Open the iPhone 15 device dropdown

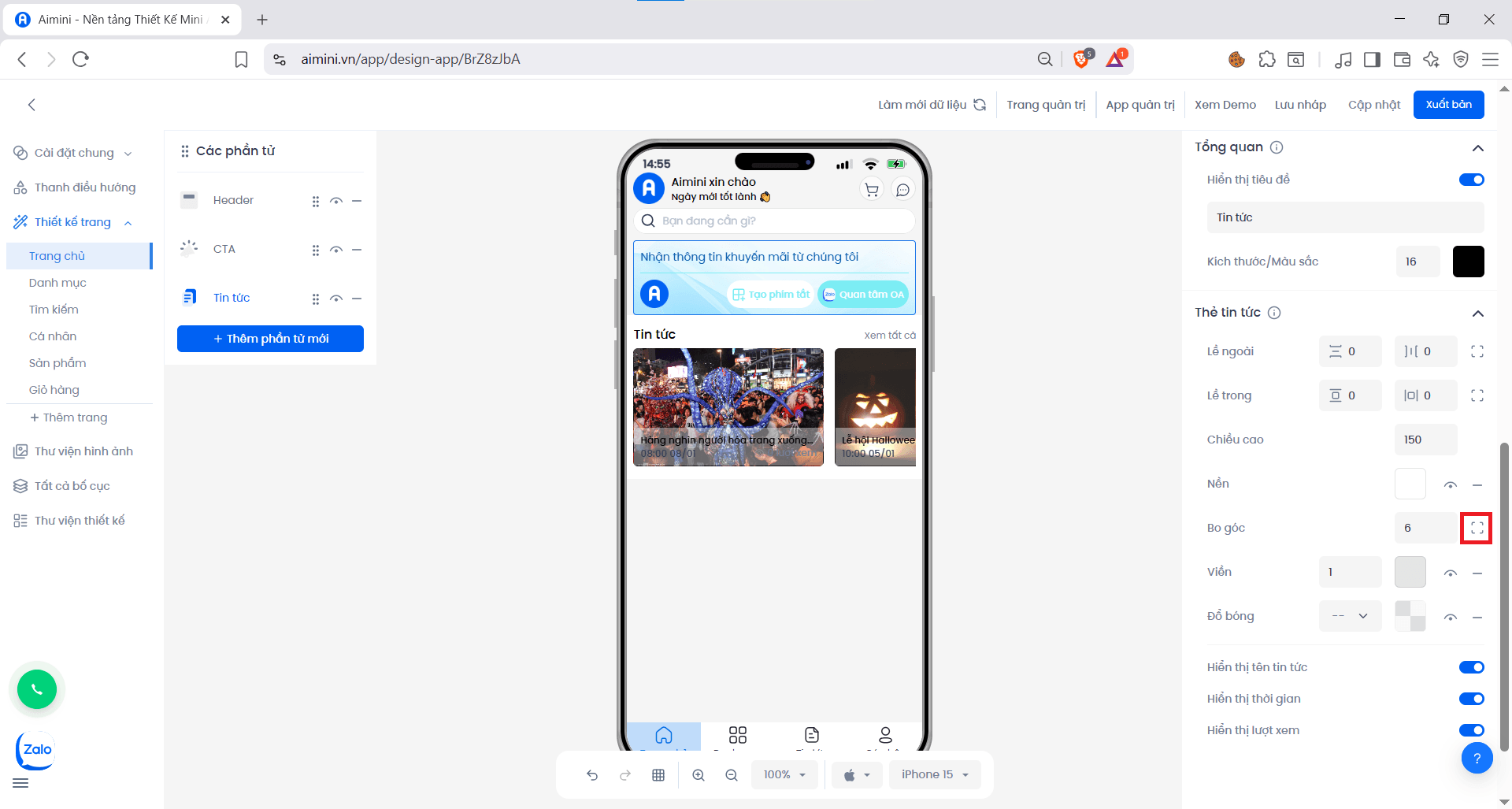pyautogui.click(x=934, y=774)
